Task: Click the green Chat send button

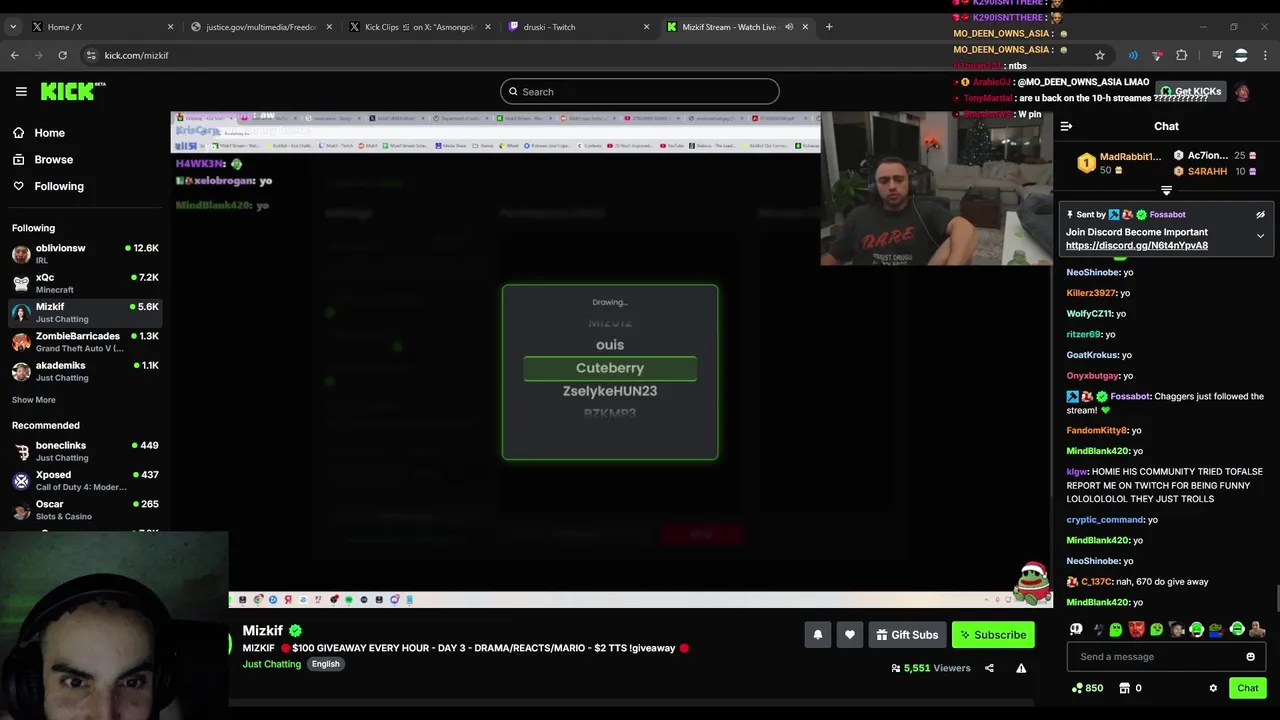Action: click(1248, 688)
